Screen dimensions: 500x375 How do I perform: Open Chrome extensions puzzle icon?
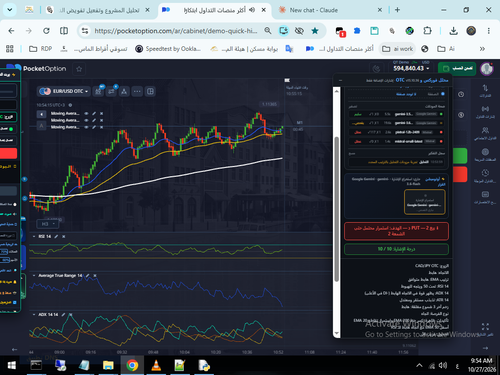tap(427, 31)
